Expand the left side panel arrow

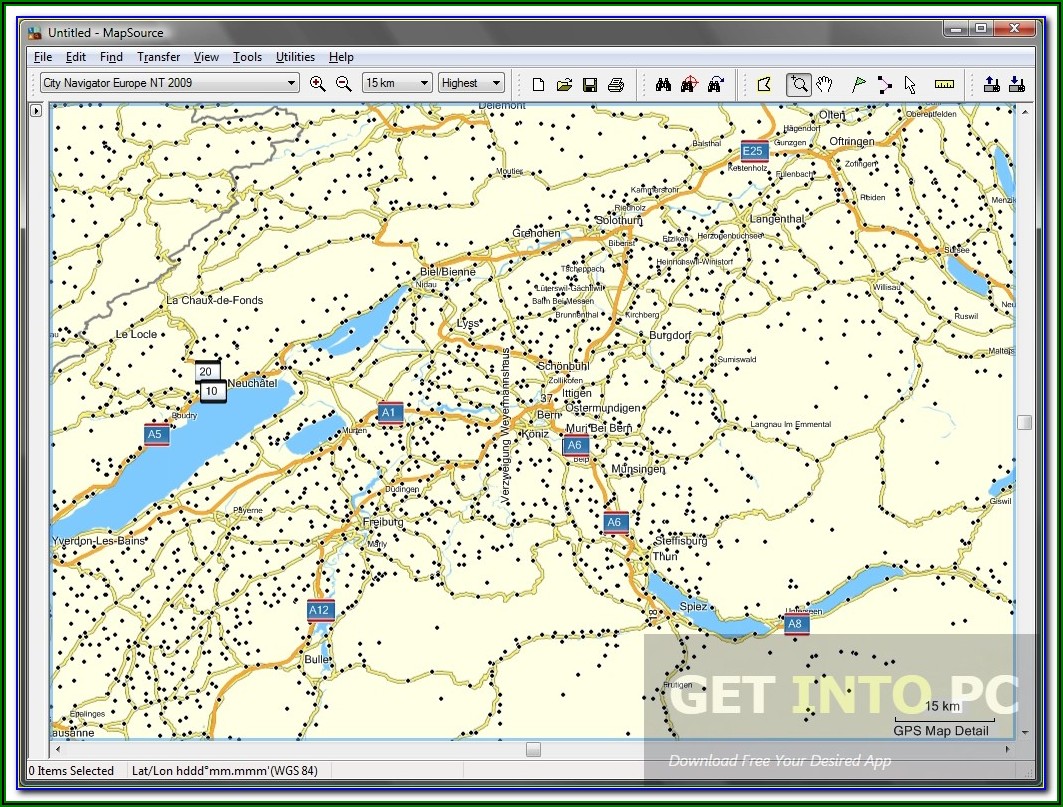pyautogui.click(x=36, y=111)
